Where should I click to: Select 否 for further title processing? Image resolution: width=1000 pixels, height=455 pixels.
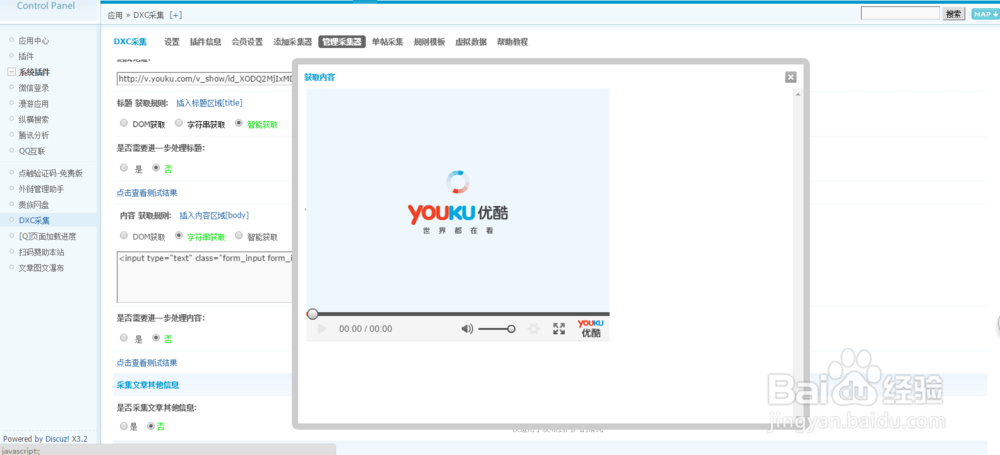coord(156,168)
